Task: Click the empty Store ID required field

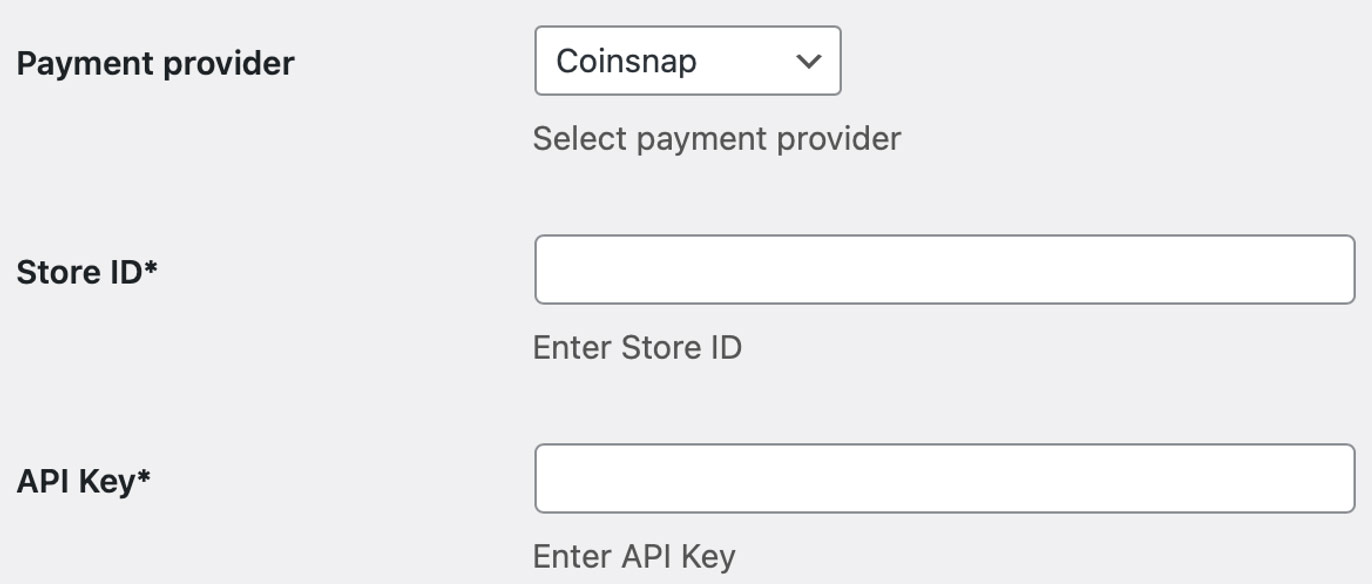Action: (946, 267)
